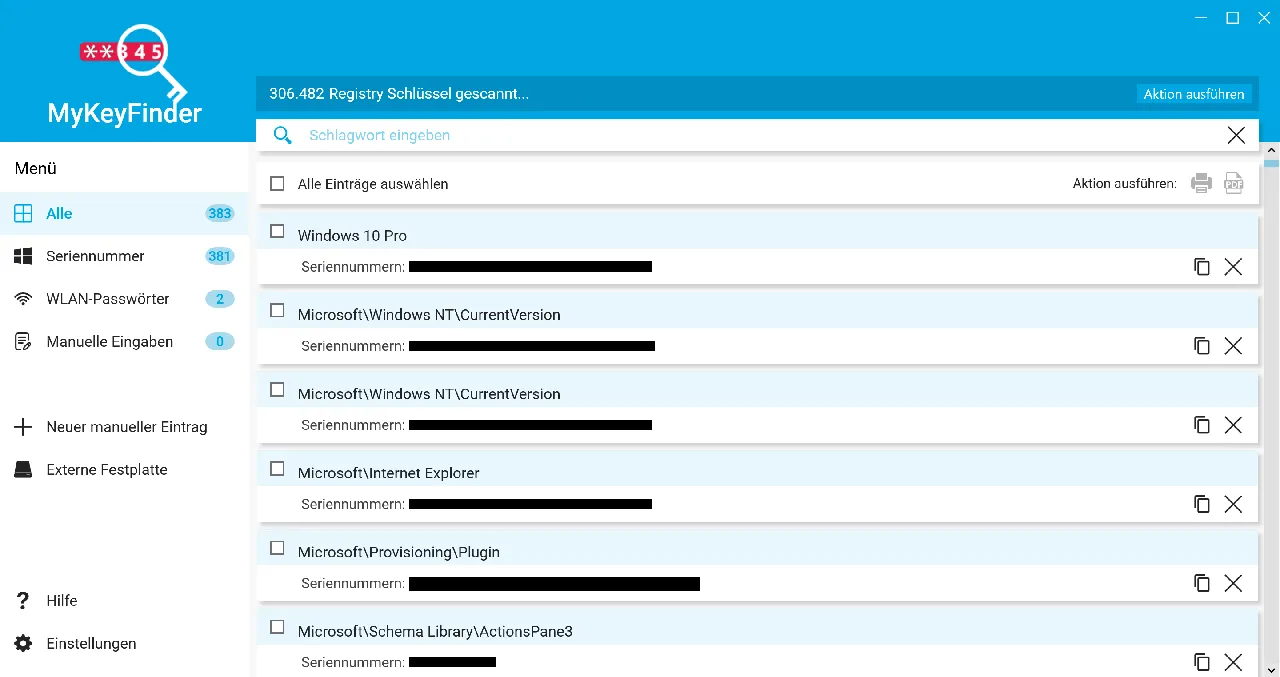The height and width of the screenshot is (677, 1280).
Task: Click the printer icon beside Aktion ausführen
Action: [1201, 183]
